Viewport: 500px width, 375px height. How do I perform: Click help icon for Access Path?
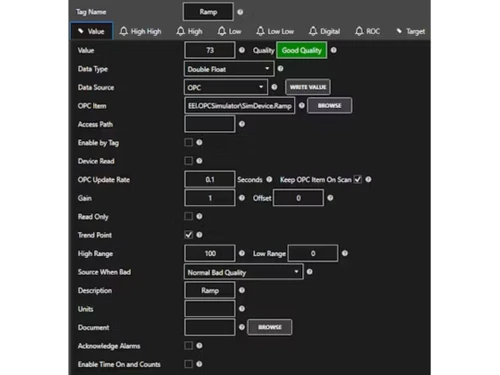point(242,124)
